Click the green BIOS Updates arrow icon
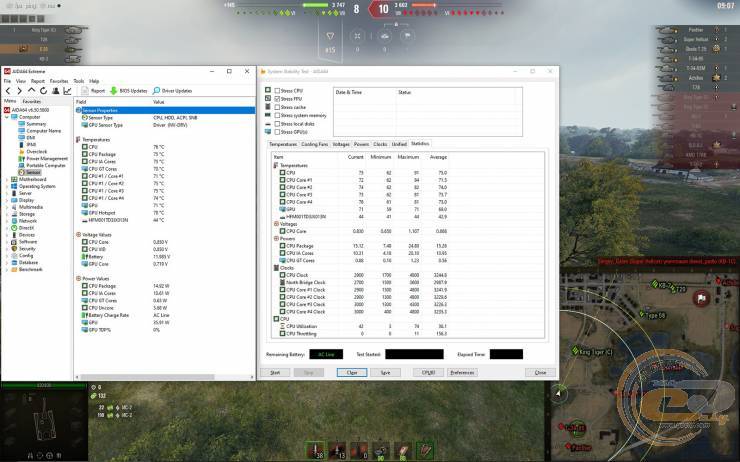 [113, 91]
